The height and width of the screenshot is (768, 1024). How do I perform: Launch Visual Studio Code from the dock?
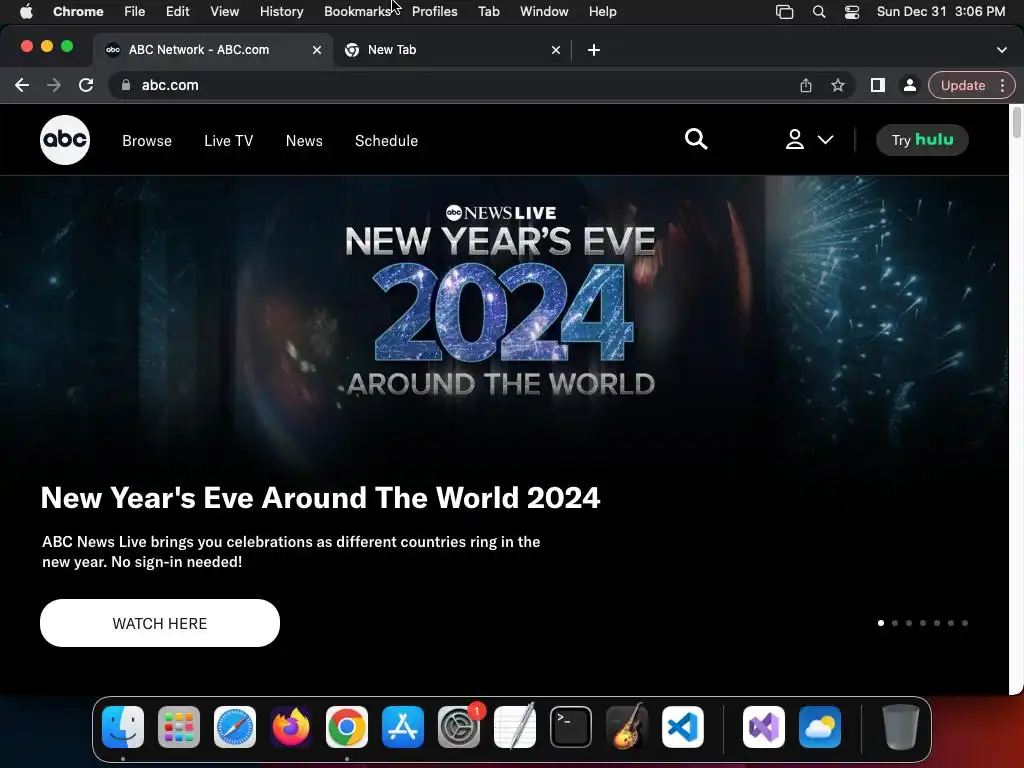point(682,726)
